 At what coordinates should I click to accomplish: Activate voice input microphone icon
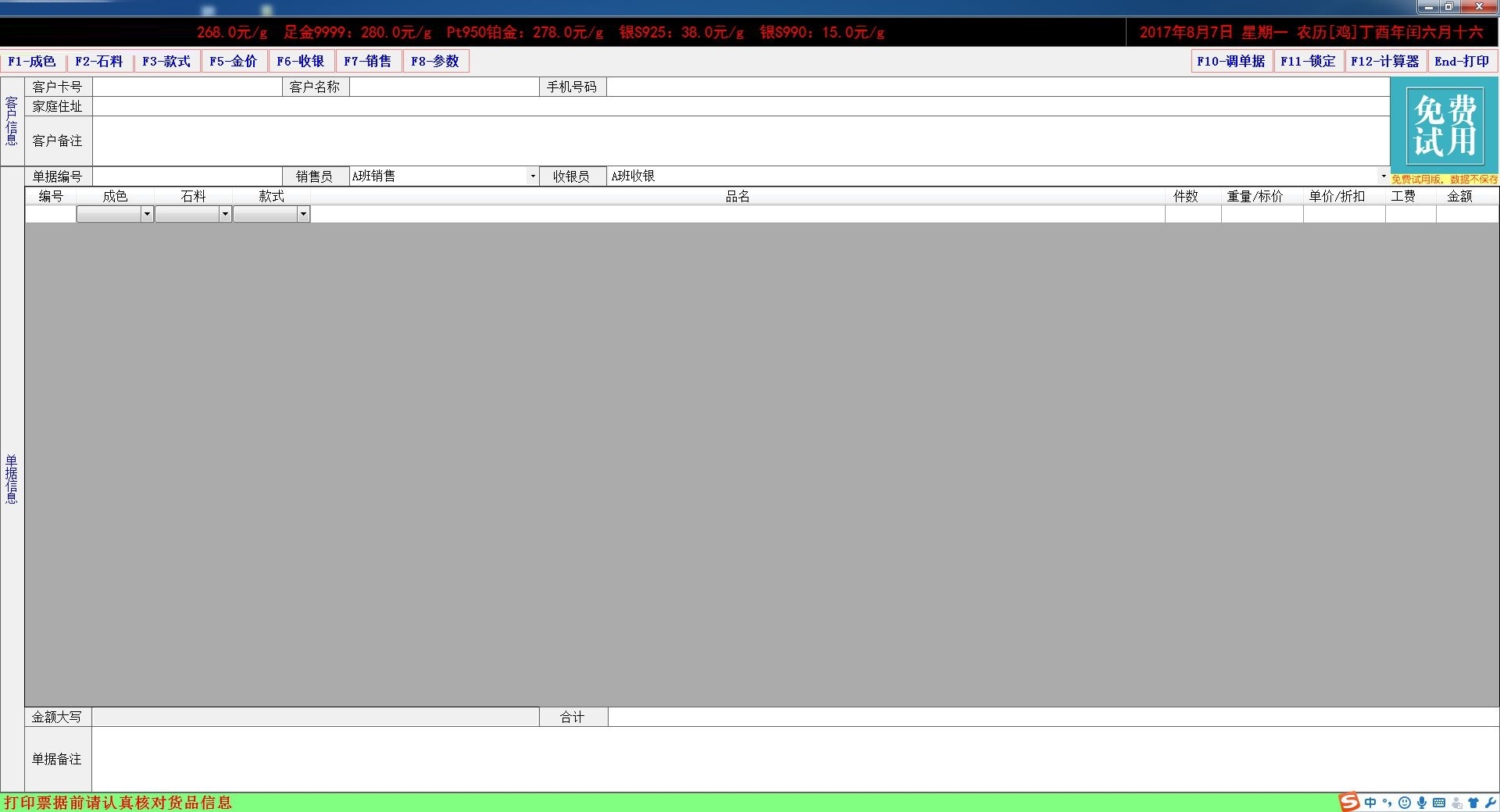(x=1422, y=803)
